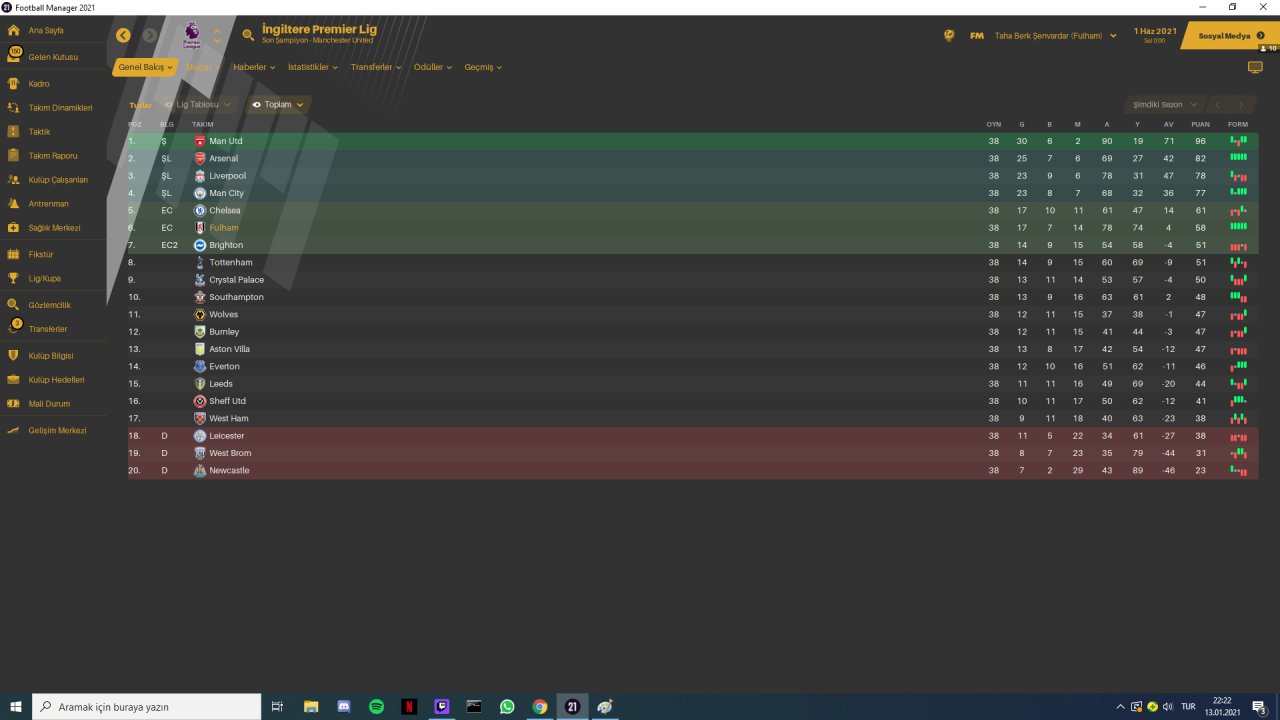The width and height of the screenshot is (1280, 720).
Task: Expand the Geçmiş dropdown
Action: 483,67
